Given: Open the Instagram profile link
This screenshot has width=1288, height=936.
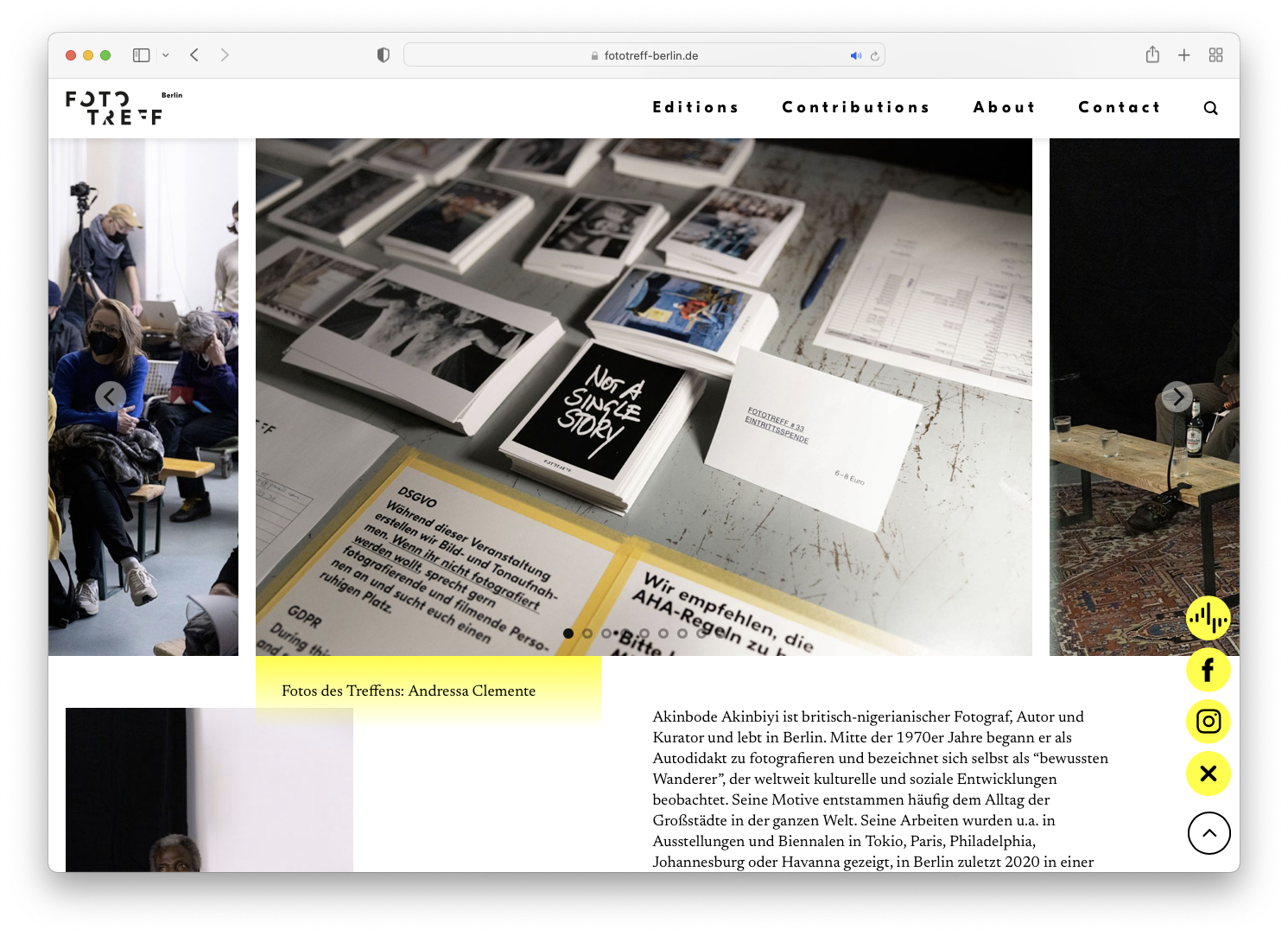Looking at the screenshot, I should [1208, 722].
